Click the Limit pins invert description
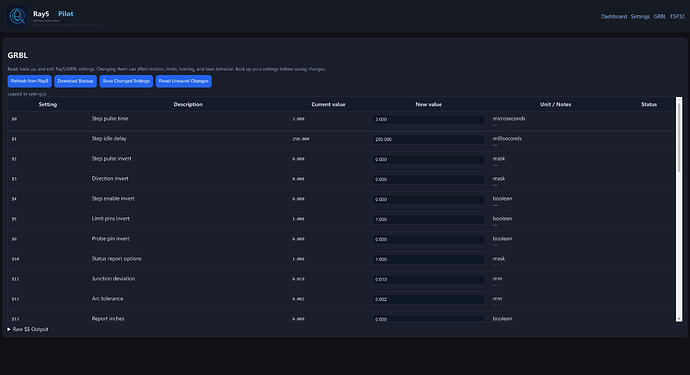 tap(110, 219)
